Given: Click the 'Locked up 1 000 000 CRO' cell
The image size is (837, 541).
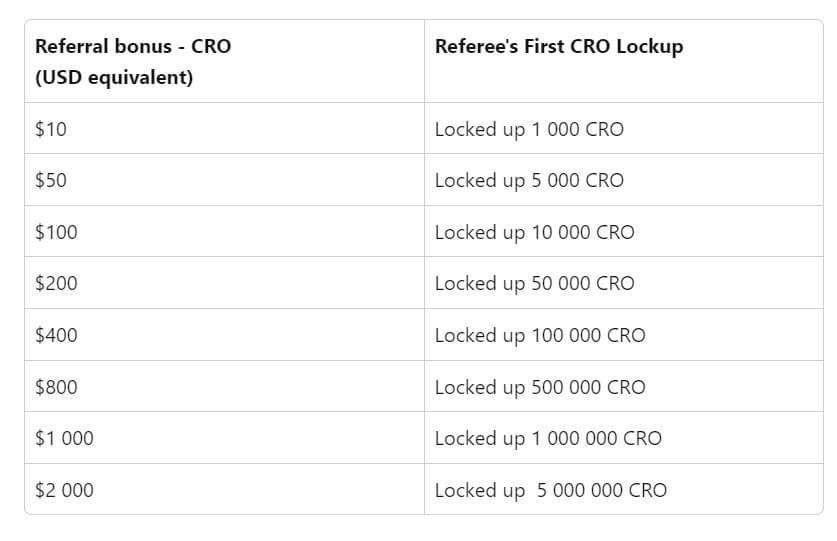Looking at the screenshot, I should 548,438.
